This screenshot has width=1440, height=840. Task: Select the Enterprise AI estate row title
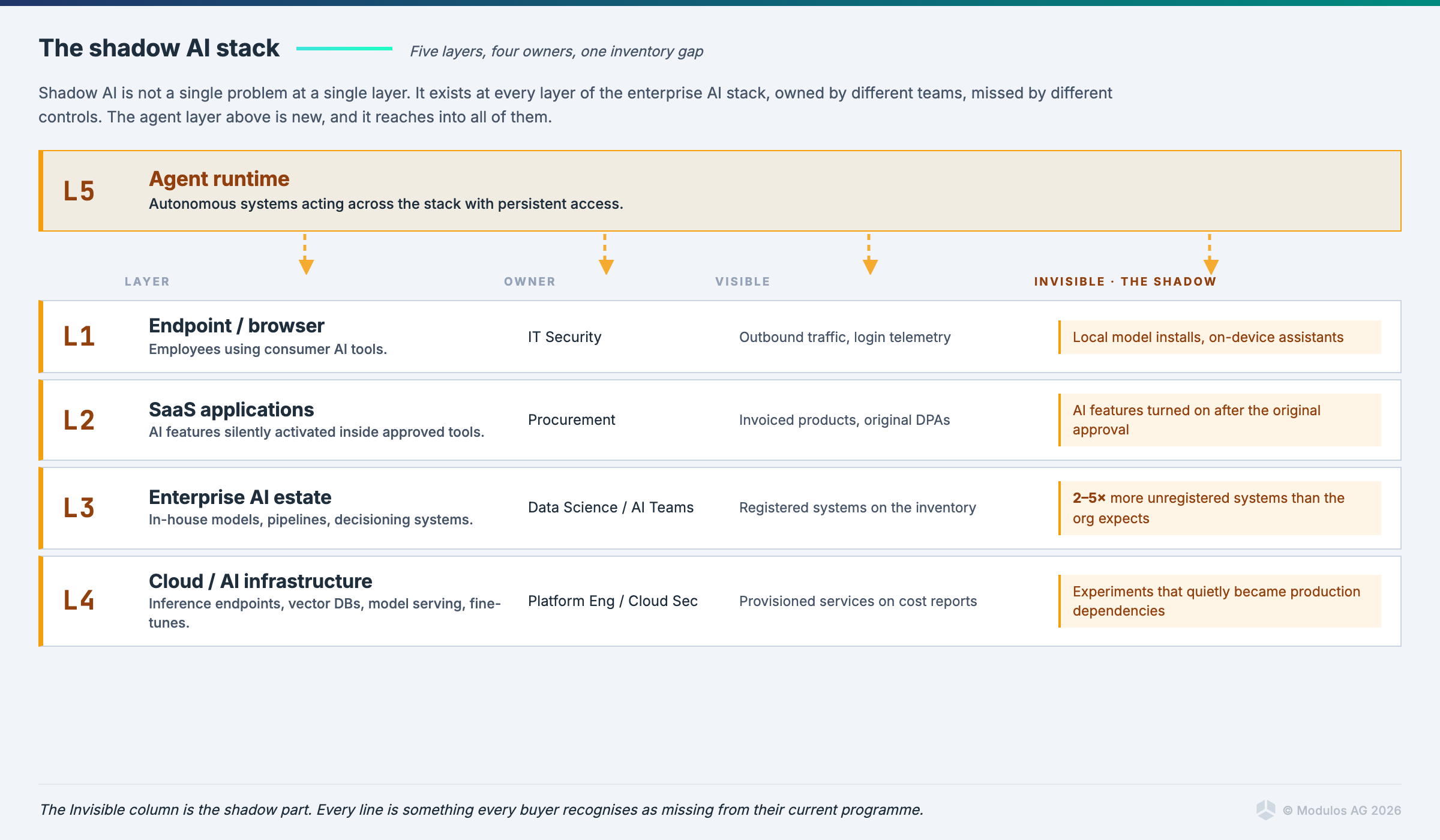240,497
